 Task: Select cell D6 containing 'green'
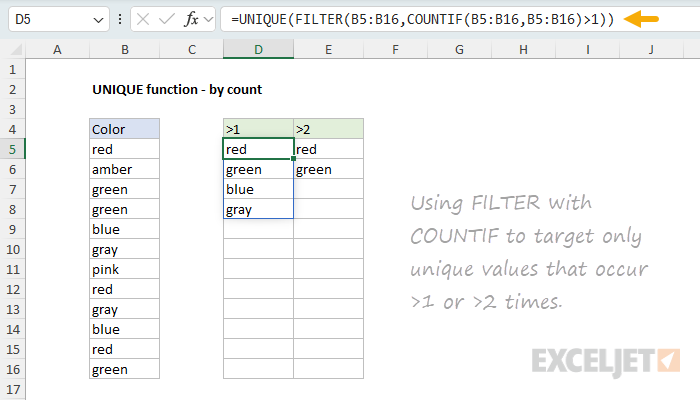click(258, 169)
